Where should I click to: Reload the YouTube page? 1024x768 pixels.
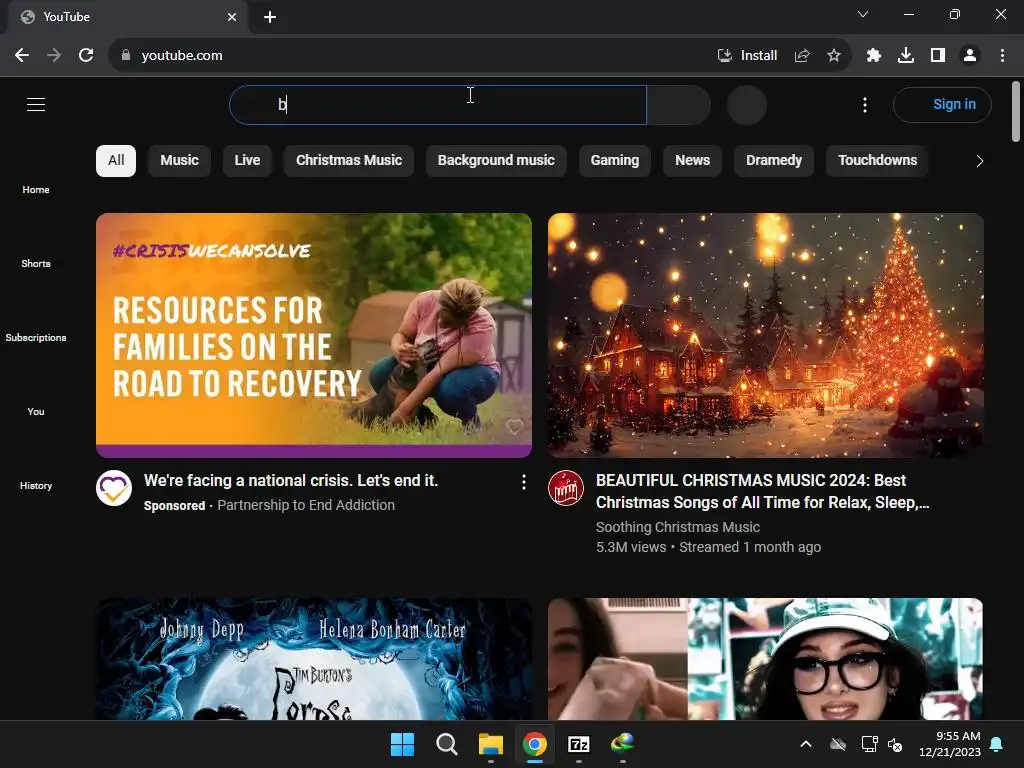86,56
